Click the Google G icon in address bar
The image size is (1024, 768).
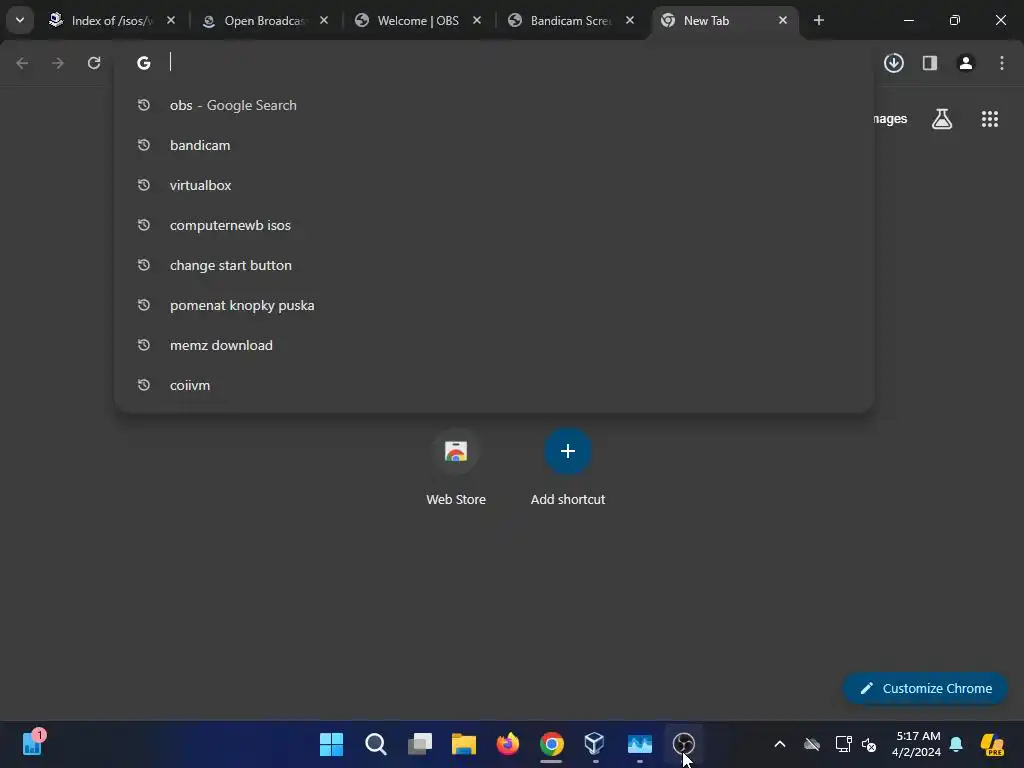coord(144,63)
